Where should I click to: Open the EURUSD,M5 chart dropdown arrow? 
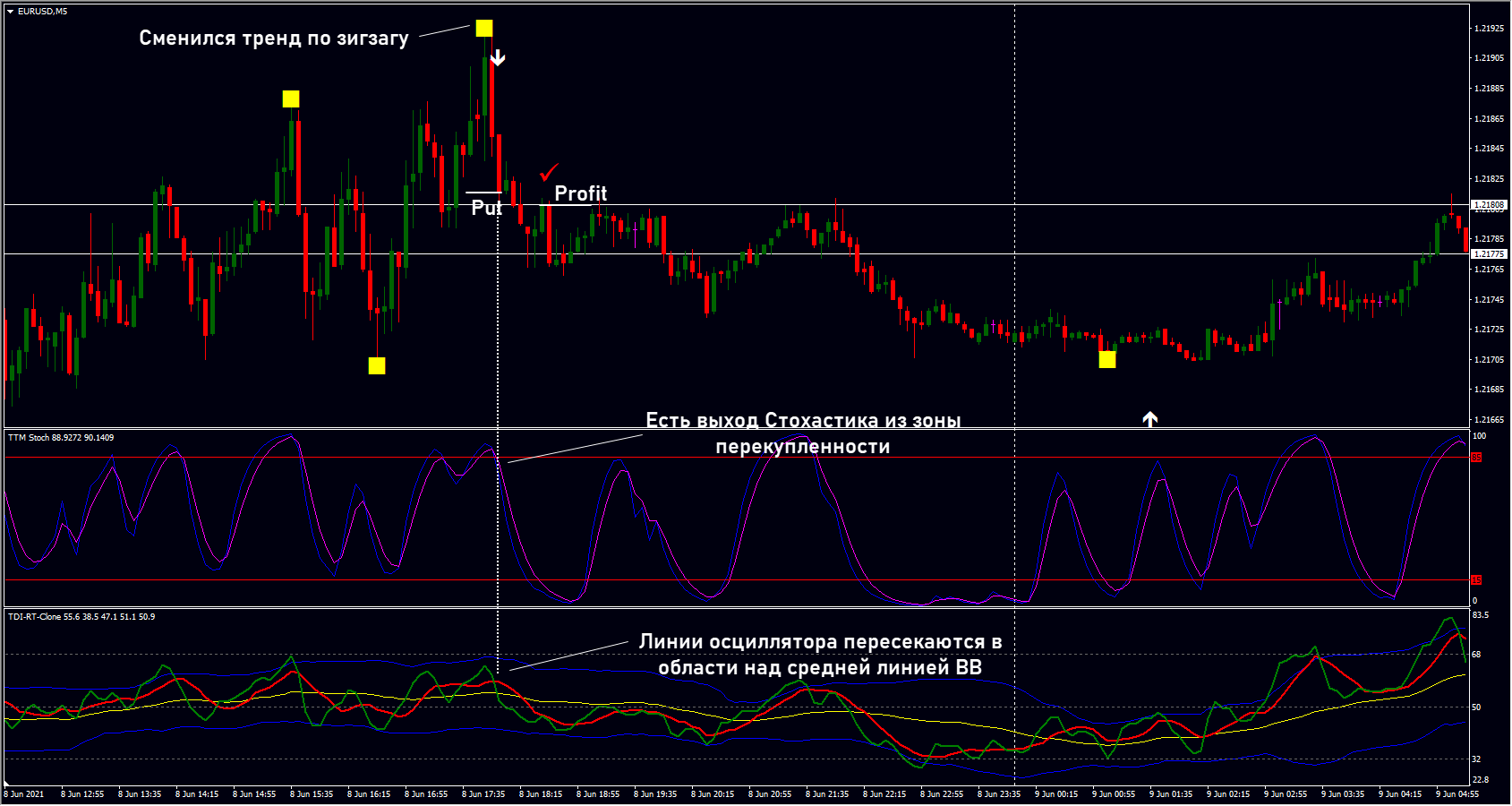10,12
